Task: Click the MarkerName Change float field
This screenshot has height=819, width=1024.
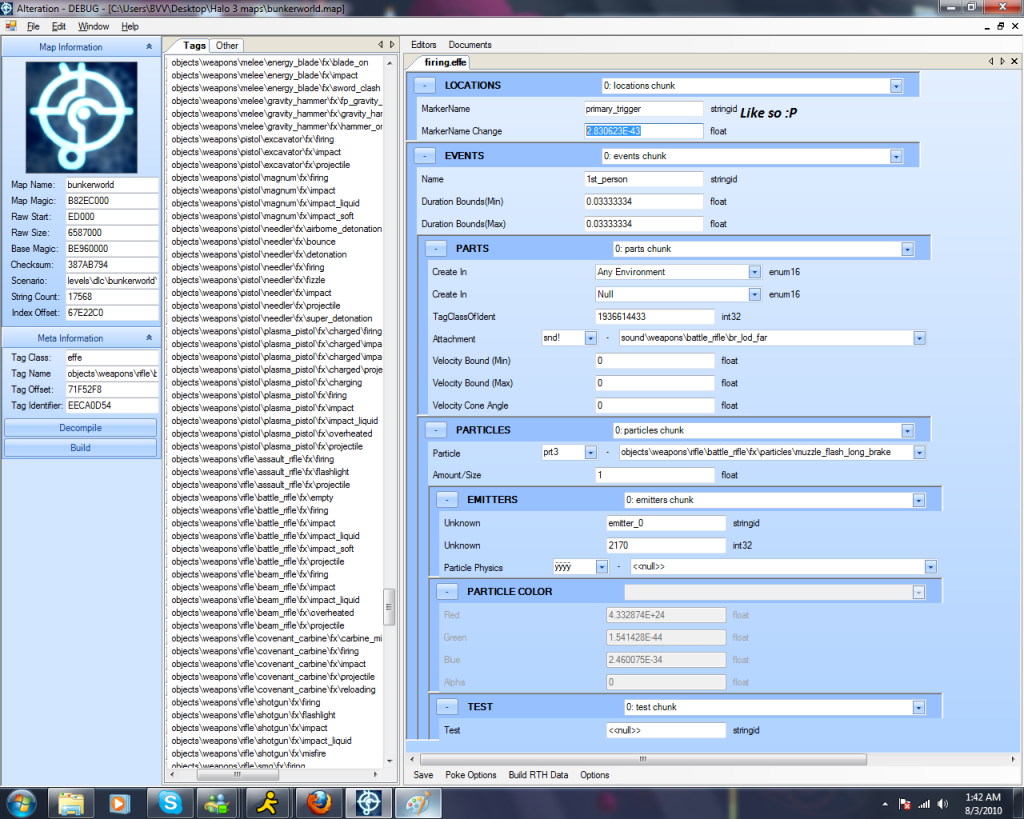Action: point(643,131)
